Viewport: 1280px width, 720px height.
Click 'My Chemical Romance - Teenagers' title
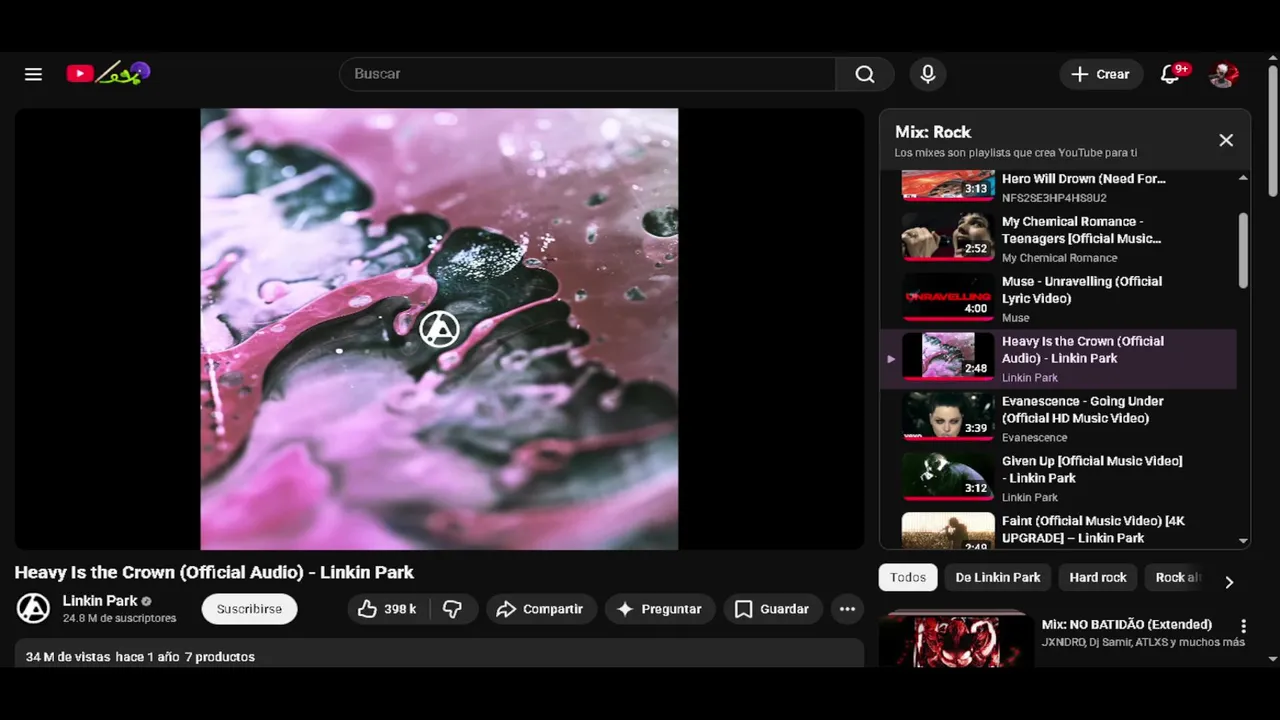coord(1081,230)
